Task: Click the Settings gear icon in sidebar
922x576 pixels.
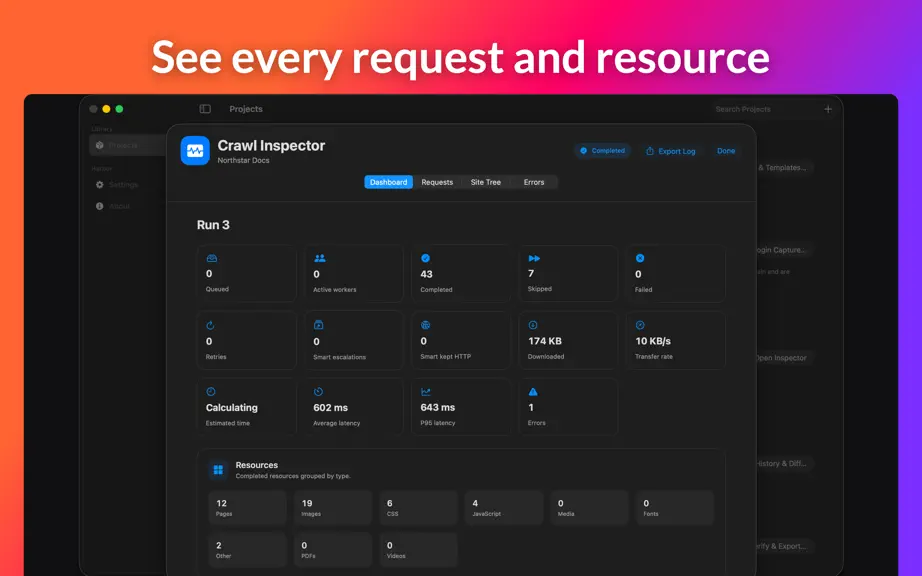Action: click(99, 185)
